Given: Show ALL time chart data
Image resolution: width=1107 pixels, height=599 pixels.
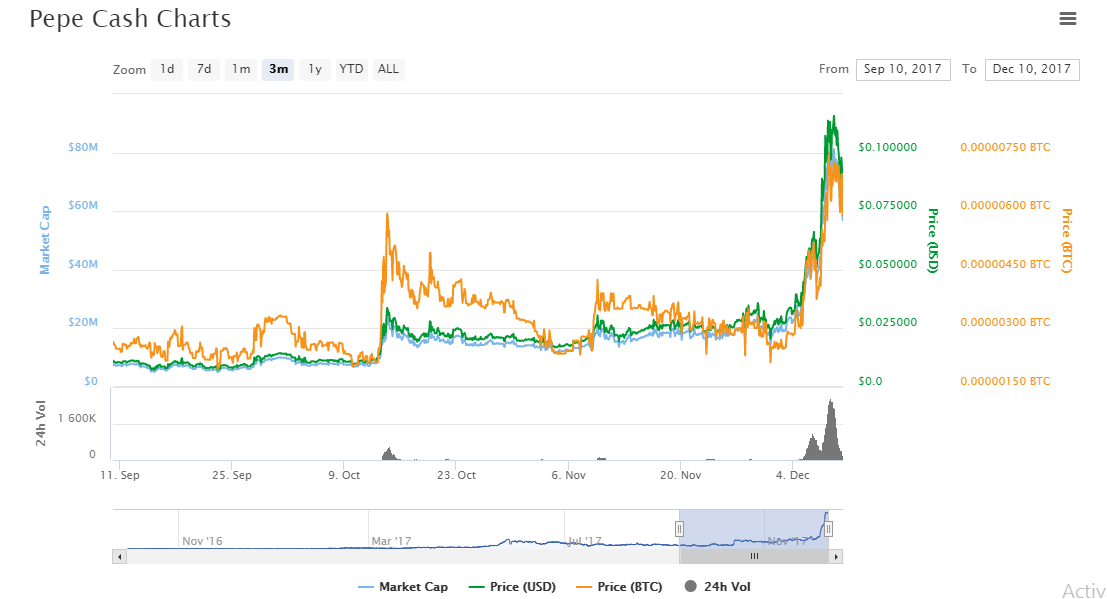Looking at the screenshot, I should (388, 69).
